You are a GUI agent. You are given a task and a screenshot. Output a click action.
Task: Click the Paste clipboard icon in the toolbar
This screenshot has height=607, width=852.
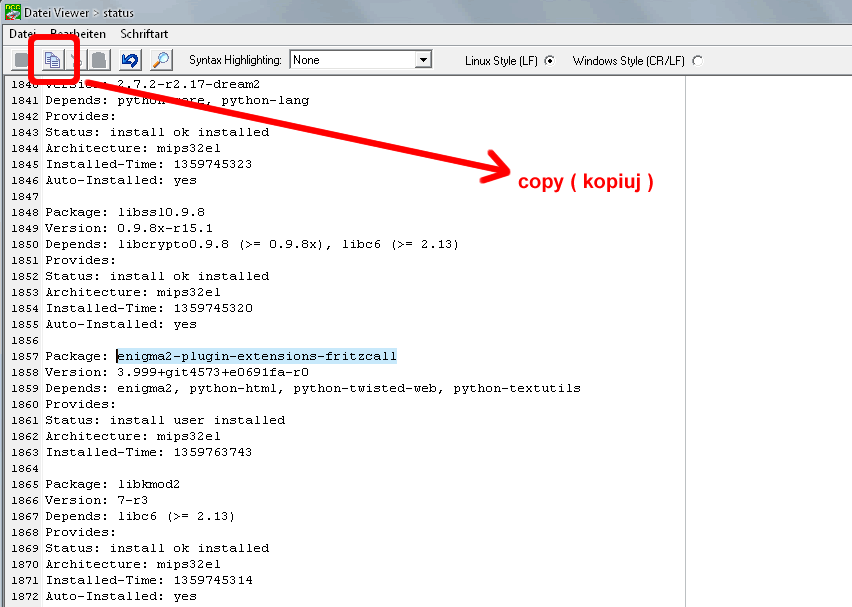(x=98, y=60)
